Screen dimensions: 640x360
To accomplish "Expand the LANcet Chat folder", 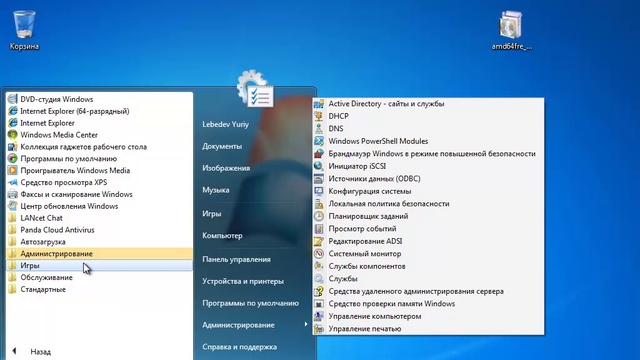I will click(100, 218).
